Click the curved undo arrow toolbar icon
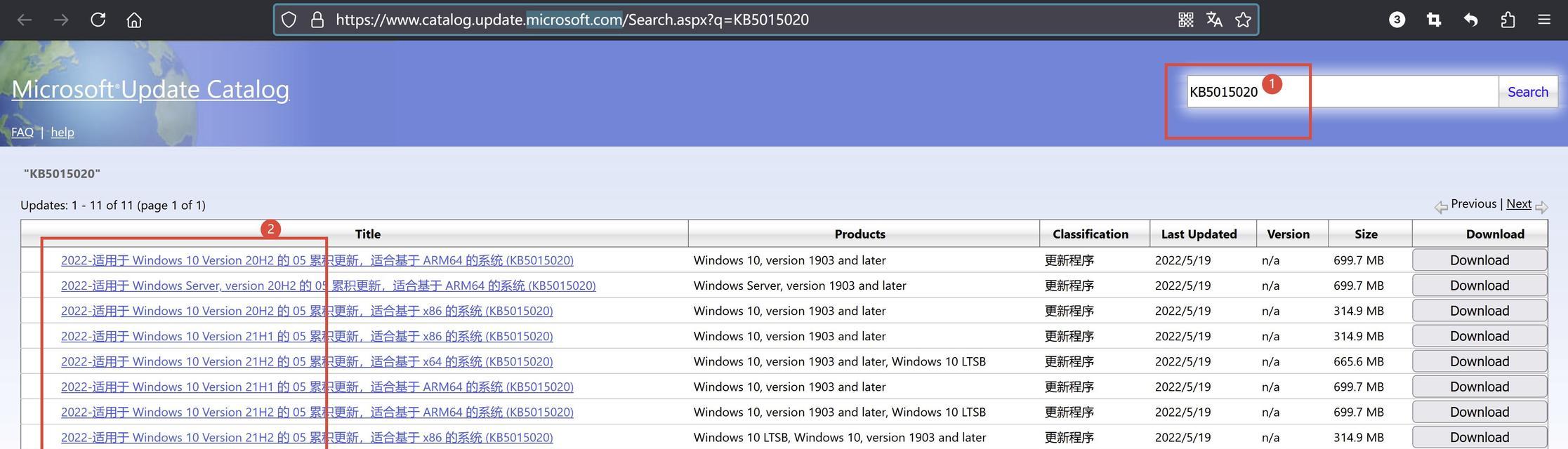1568x449 pixels. tap(1470, 20)
